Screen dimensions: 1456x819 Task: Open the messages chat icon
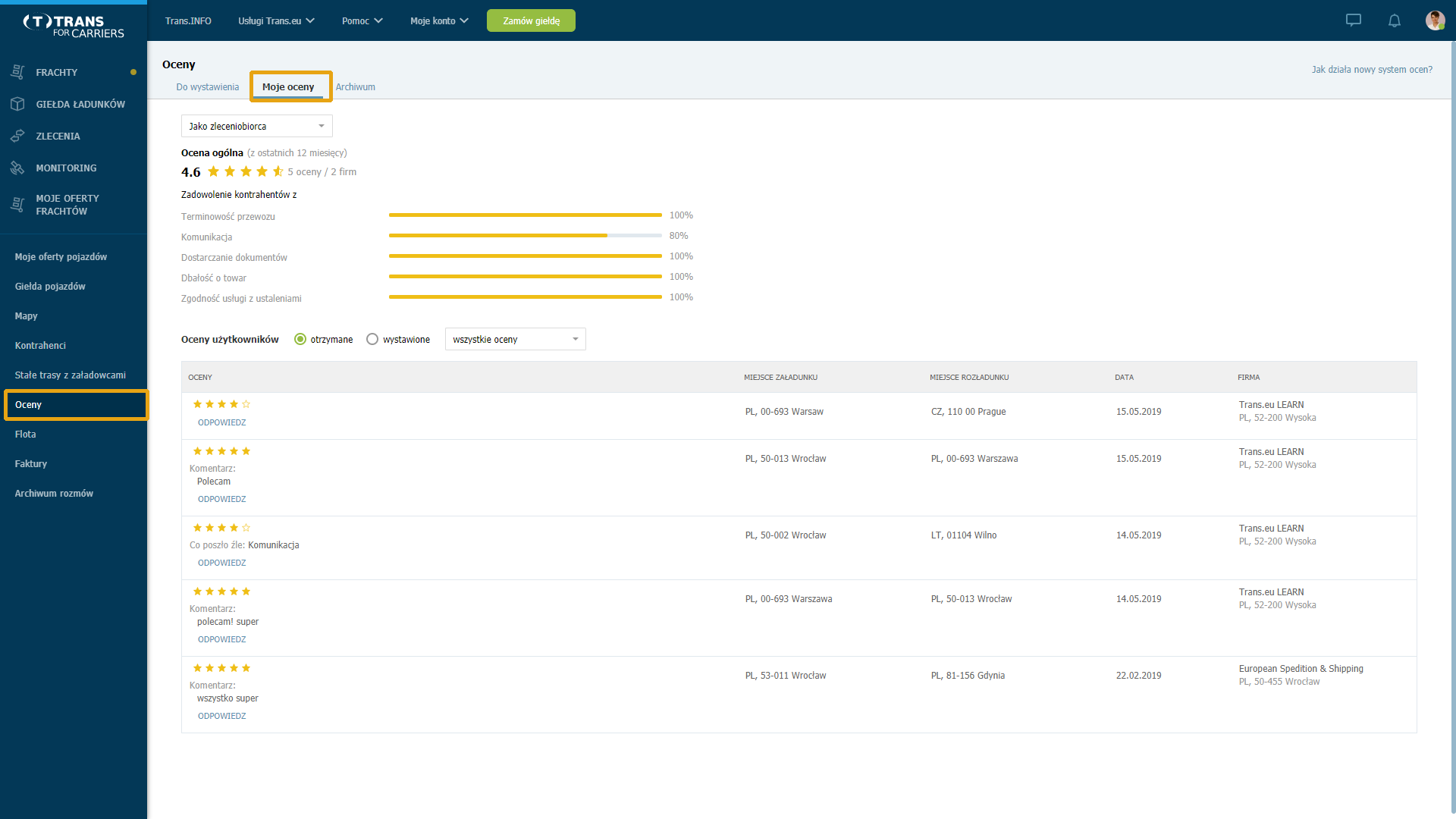(1354, 20)
